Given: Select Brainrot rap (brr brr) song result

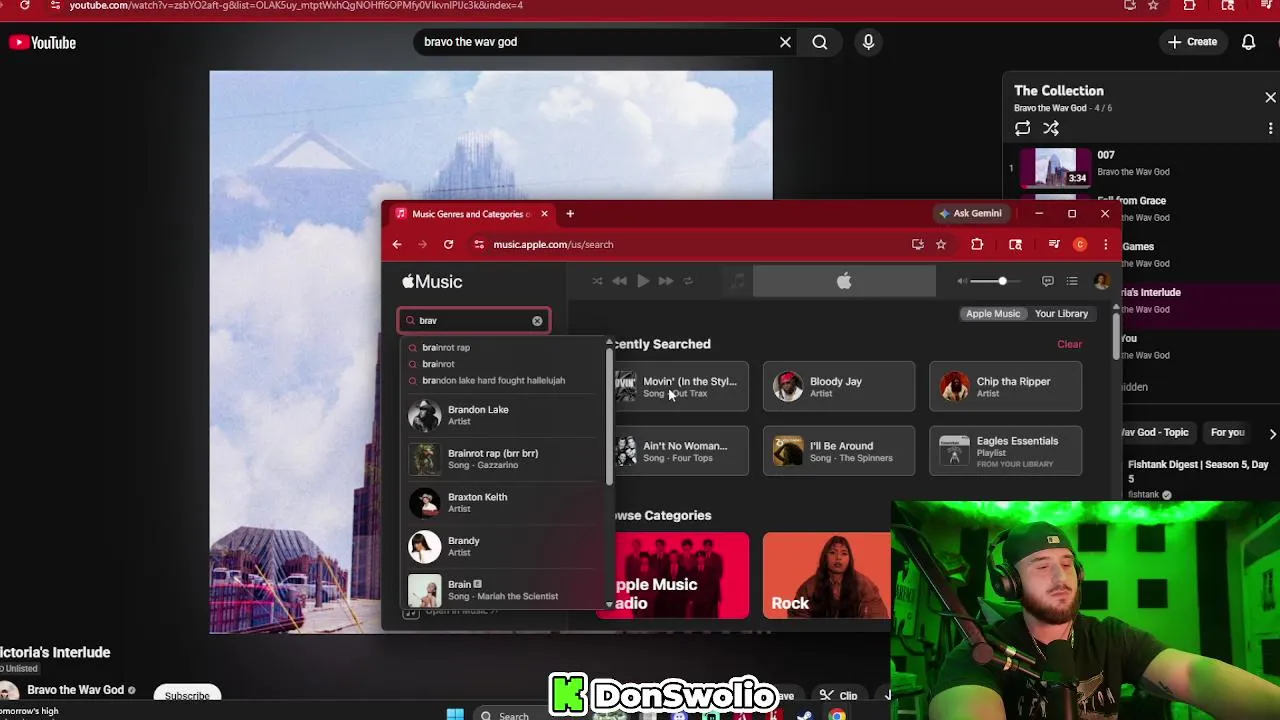Looking at the screenshot, I should click(x=503, y=459).
